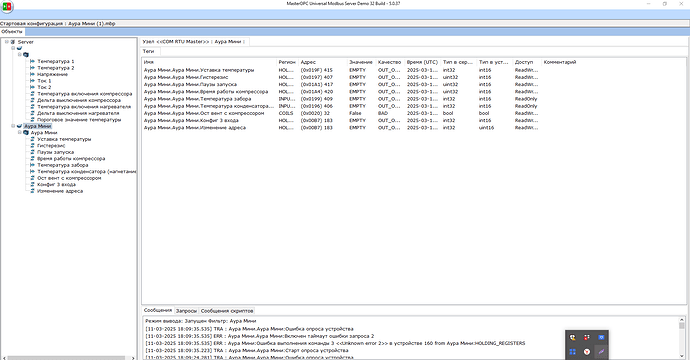The height and width of the screenshot is (360, 690).
Task: Switch to the Запросы tab
Action: 186,311
